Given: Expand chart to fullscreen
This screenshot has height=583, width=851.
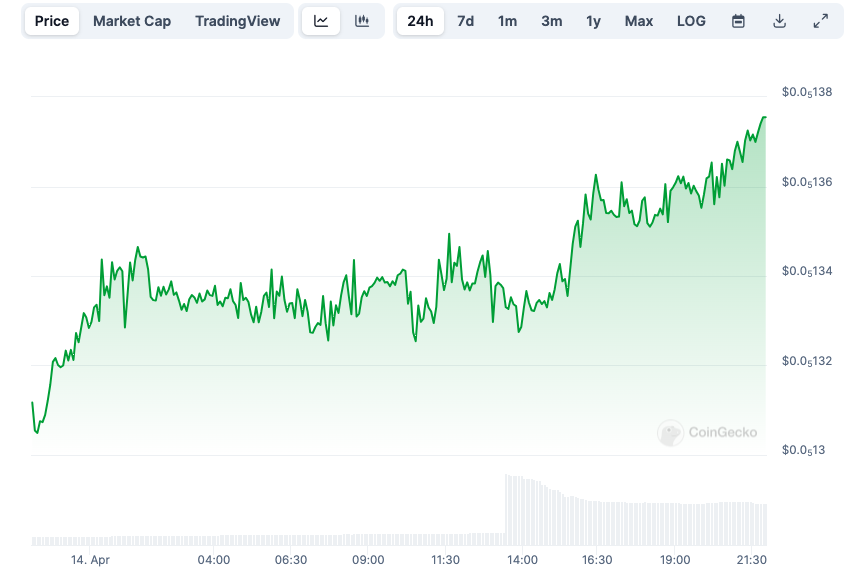Looking at the screenshot, I should (x=821, y=21).
